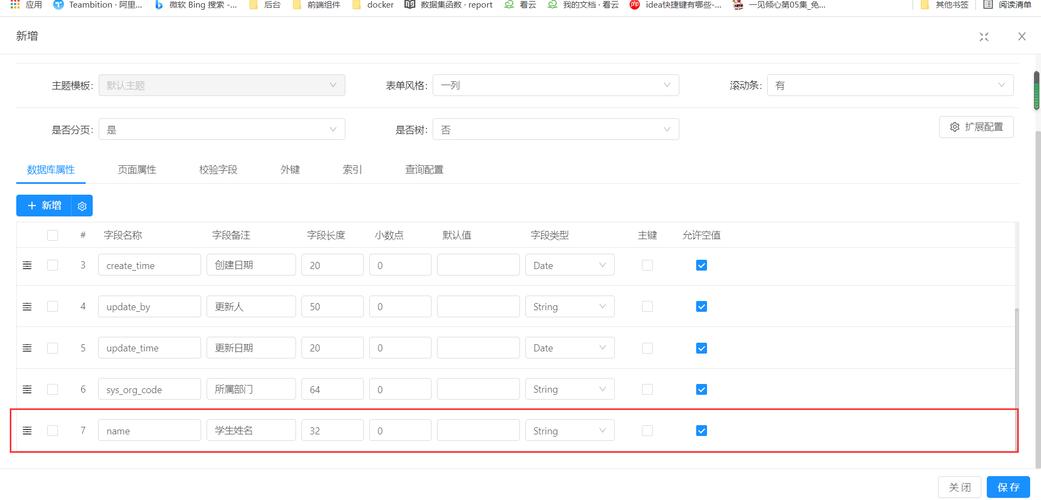
Task: Click the drag handle icon of name row
Action: 27,430
